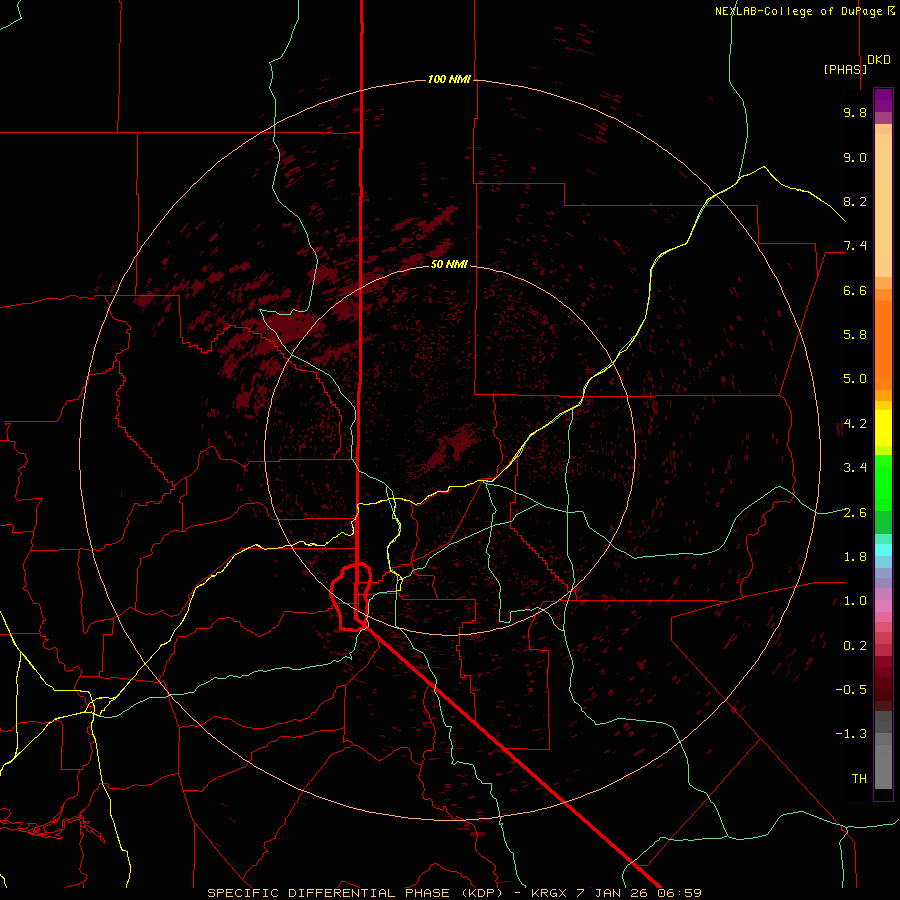
Task: Click the "DKD" legend unit label
Action: (879, 60)
